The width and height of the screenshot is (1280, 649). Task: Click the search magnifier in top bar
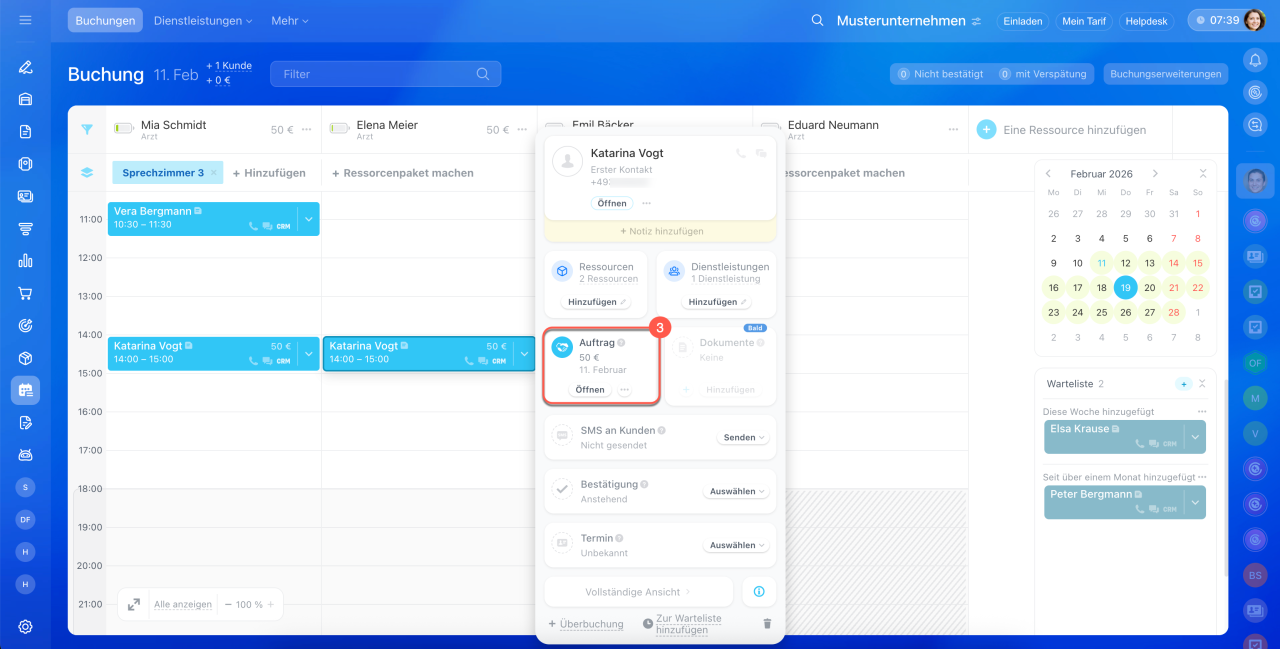coord(817,21)
